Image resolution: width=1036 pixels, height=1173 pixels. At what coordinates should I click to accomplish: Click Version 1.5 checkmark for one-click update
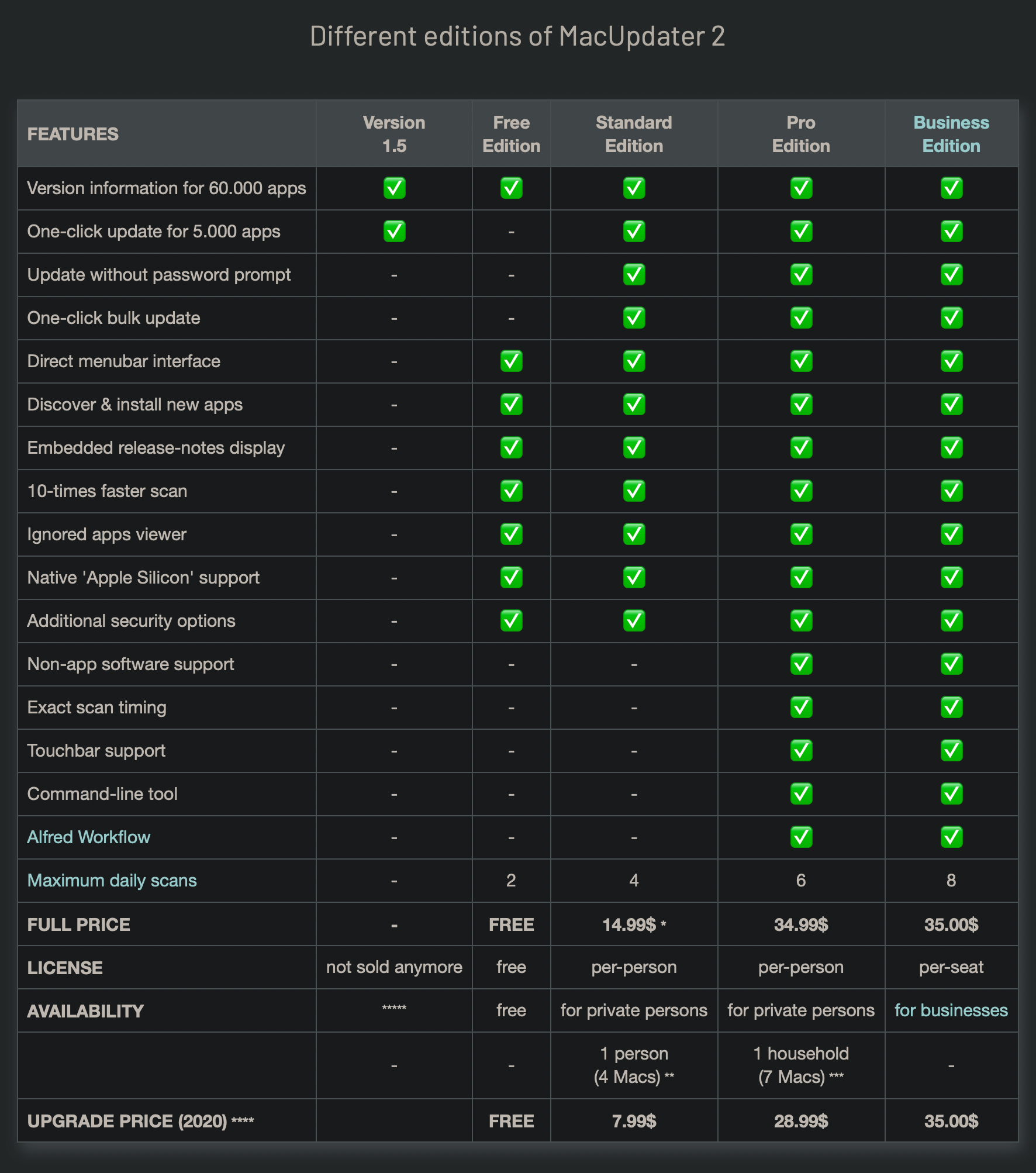[394, 231]
